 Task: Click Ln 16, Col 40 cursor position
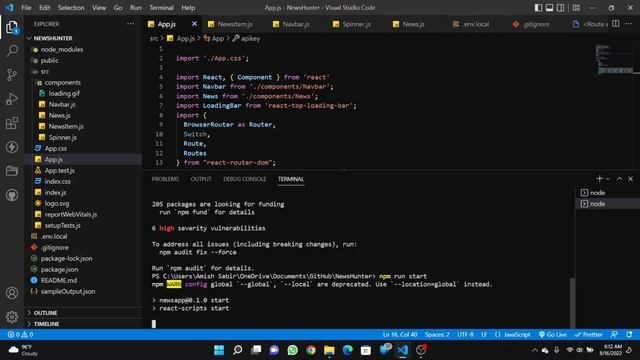pyautogui.click(x=400, y=334)
